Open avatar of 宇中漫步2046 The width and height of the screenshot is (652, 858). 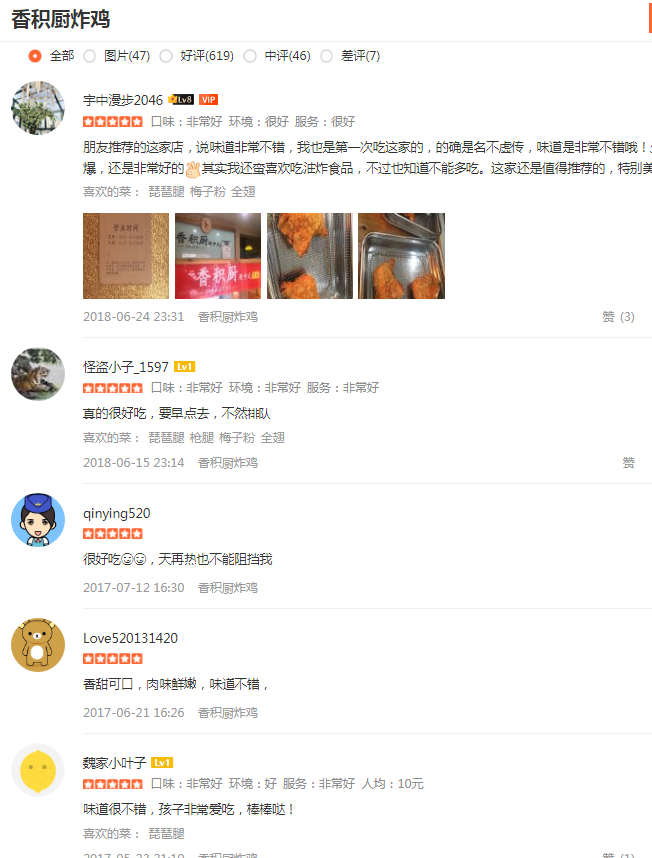(38, 108)
